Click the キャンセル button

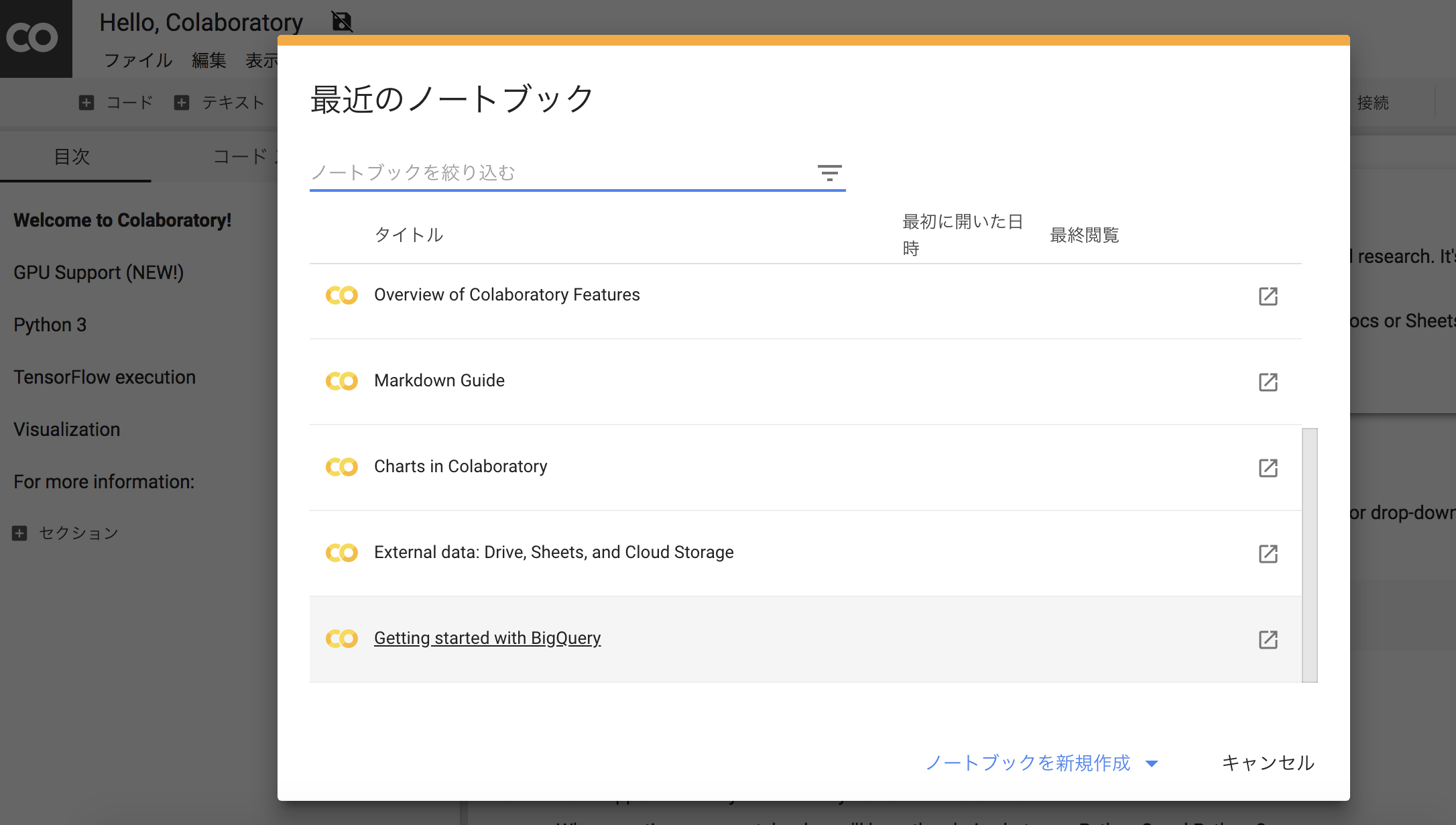tap(1268, 763)
